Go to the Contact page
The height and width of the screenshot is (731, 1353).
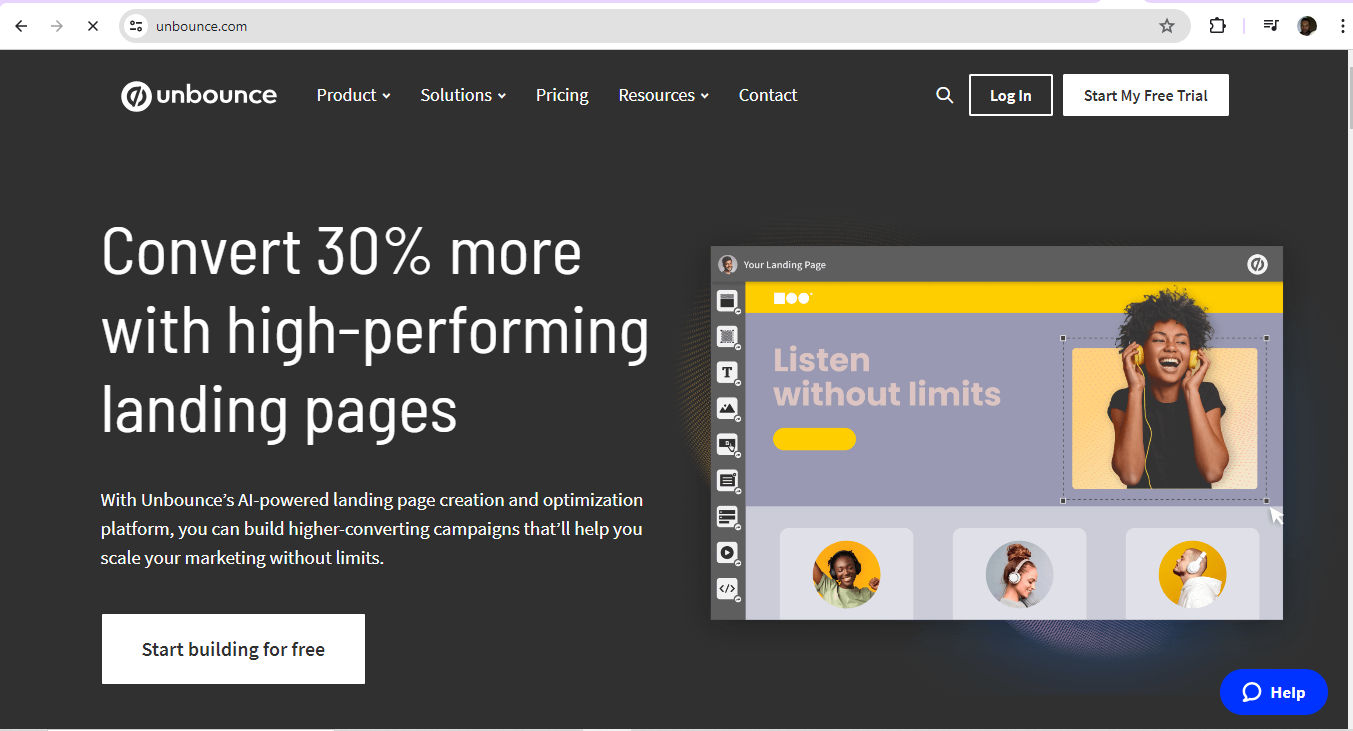pyautogui.click(x=767, y=95)
